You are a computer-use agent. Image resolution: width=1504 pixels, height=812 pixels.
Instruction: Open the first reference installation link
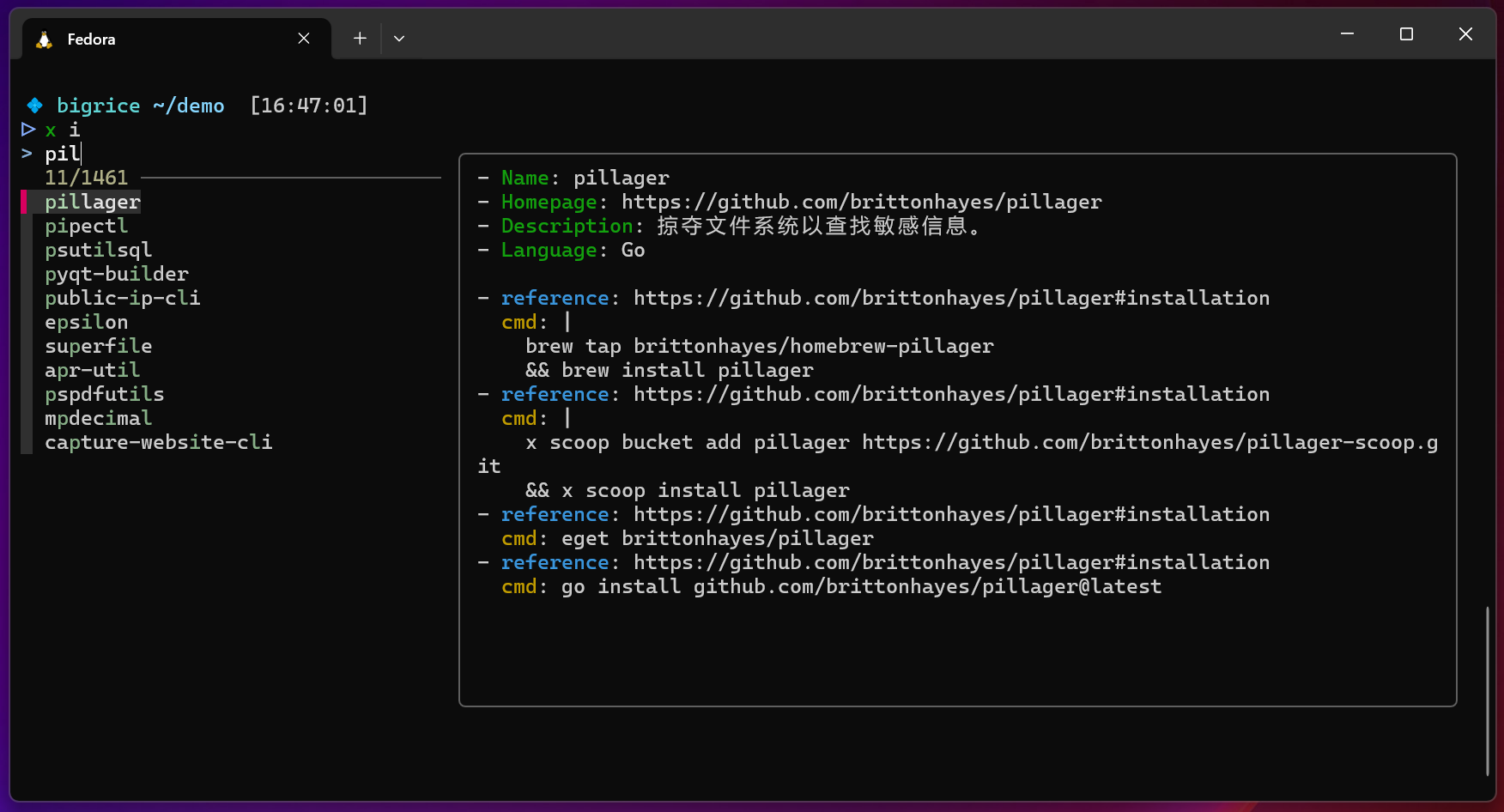tap(952, 299)
